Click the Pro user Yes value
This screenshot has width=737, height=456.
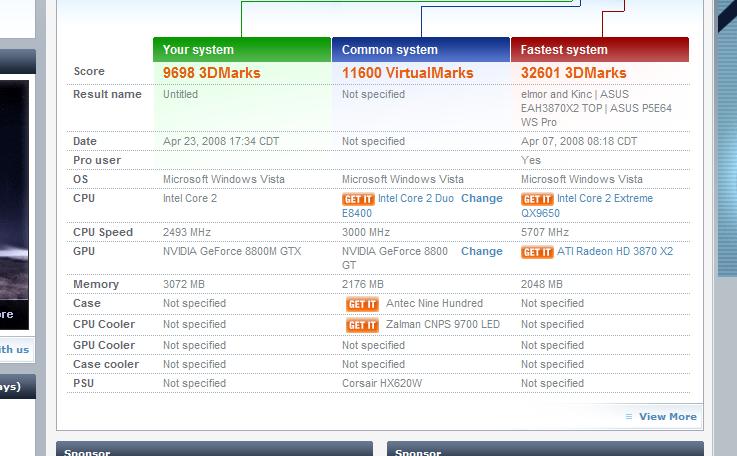tap(531, 160)
